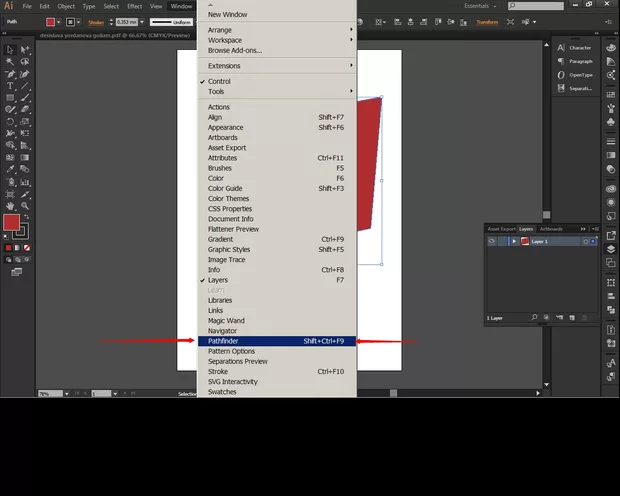The width and height of the screenshot is (620, 496).
Task: Choose Gradient from the Window menu
Action: pyautogui.click(x=277, y=239)
